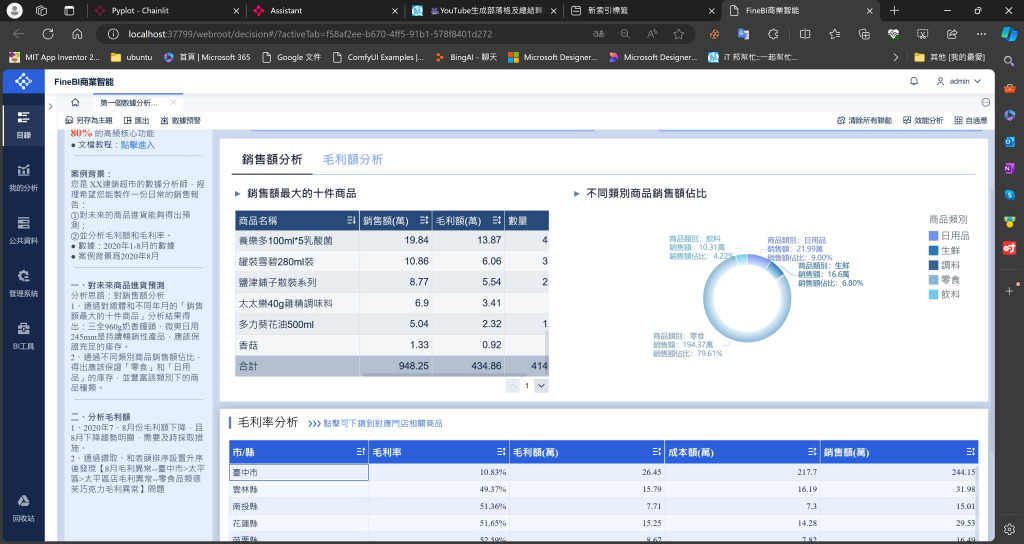Open the Pyplot - Chainlit browser tab
1024x544 pixels.
coord(168,10)
